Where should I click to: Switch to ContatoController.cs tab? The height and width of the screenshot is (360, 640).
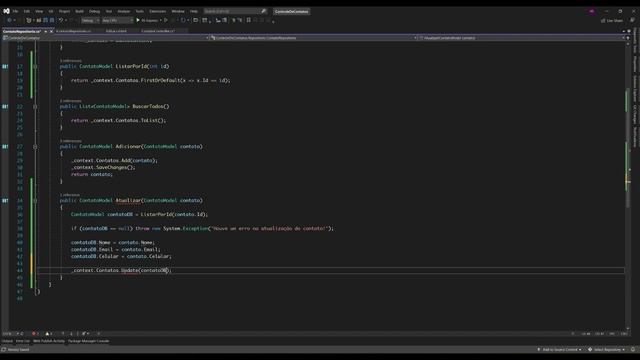coord(158,31)
